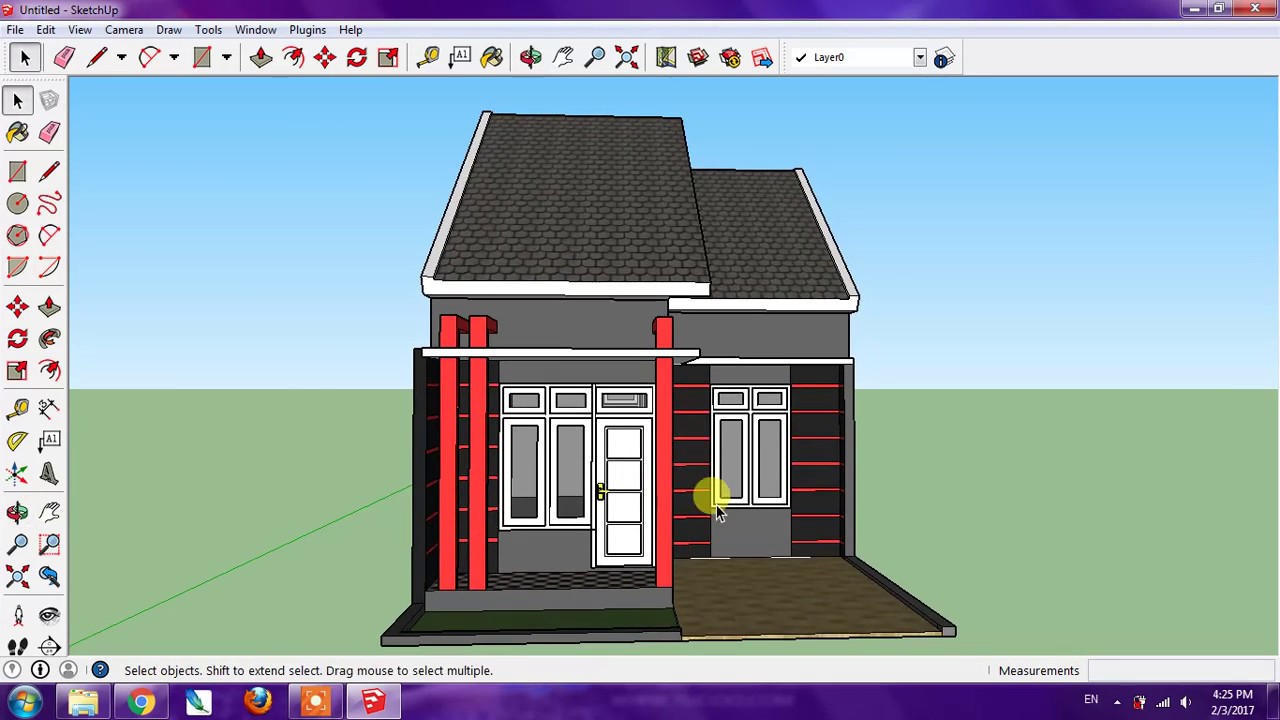Click the Share Component icon with blue arrow

pyautogui.click(x=762, y=57)
